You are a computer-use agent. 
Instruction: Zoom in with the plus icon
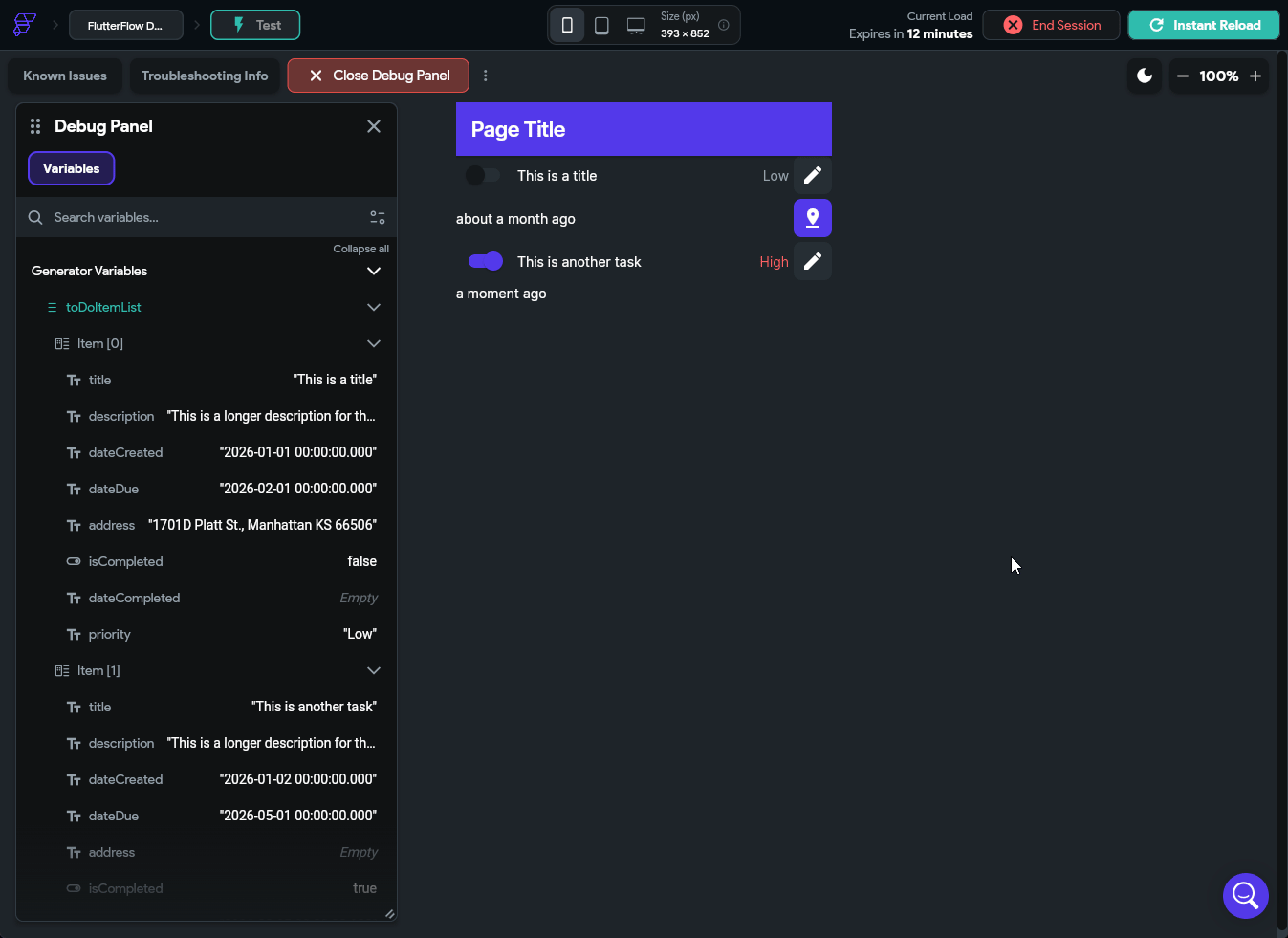(x=1255, y=76)
